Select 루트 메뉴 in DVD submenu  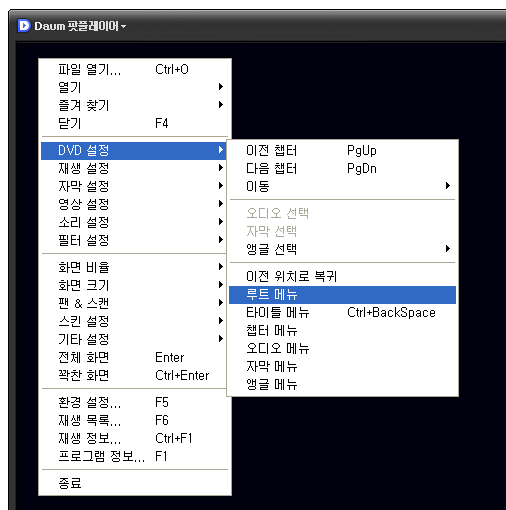pos(342,295)
